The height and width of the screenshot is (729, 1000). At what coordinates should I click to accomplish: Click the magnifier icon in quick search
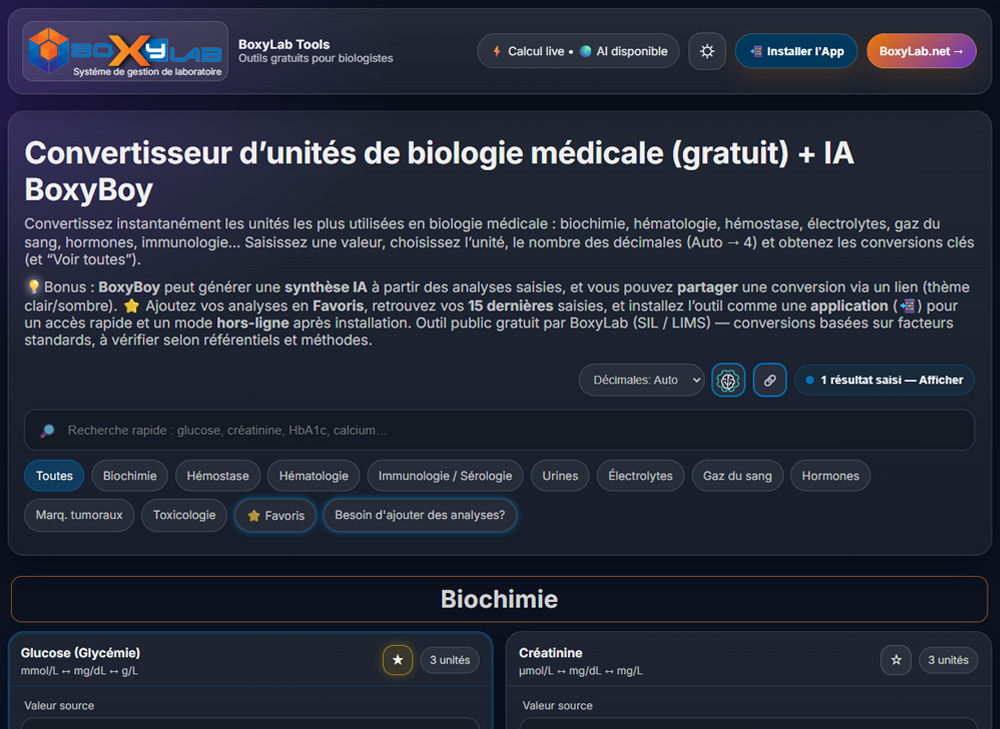click(47, 429)
